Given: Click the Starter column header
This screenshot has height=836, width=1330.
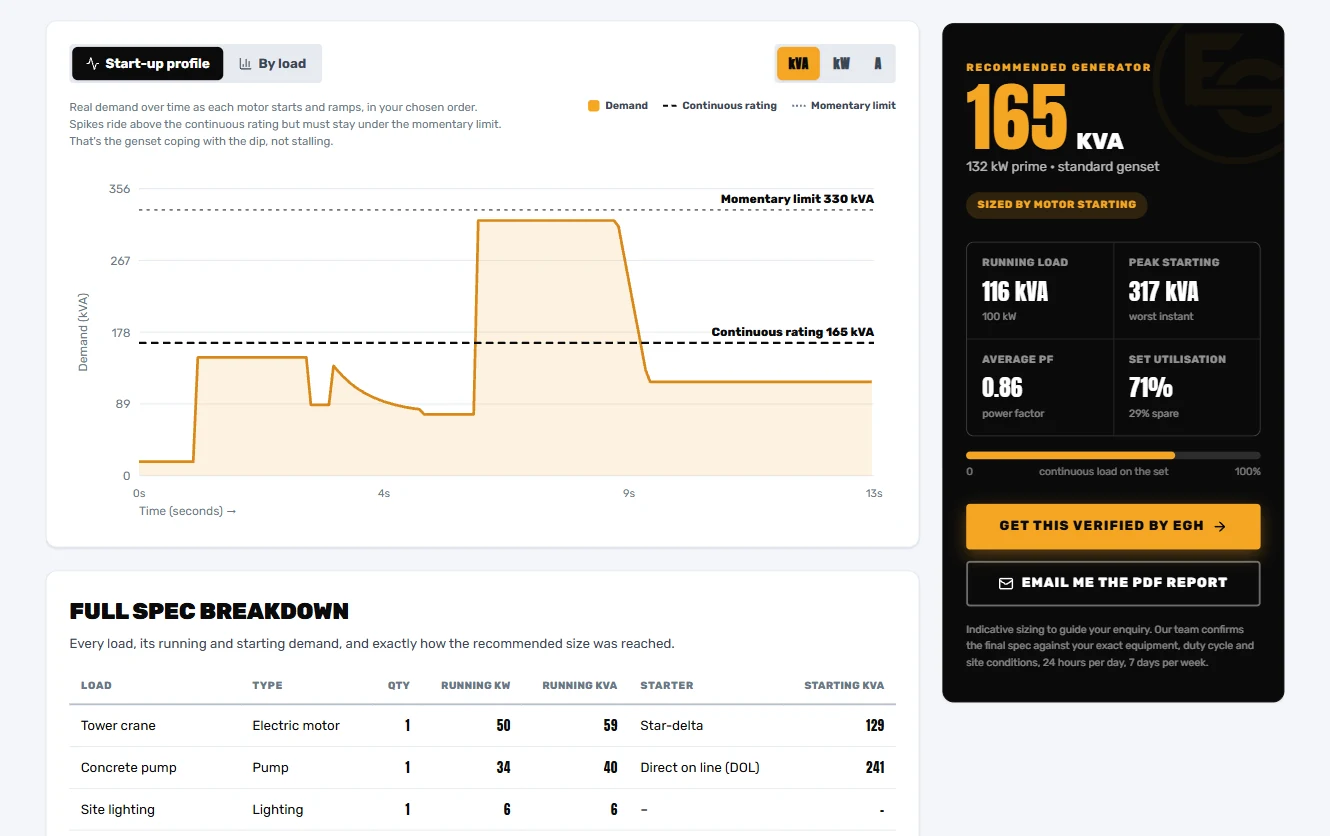Looking at the screenshot, I should (666, 685).
